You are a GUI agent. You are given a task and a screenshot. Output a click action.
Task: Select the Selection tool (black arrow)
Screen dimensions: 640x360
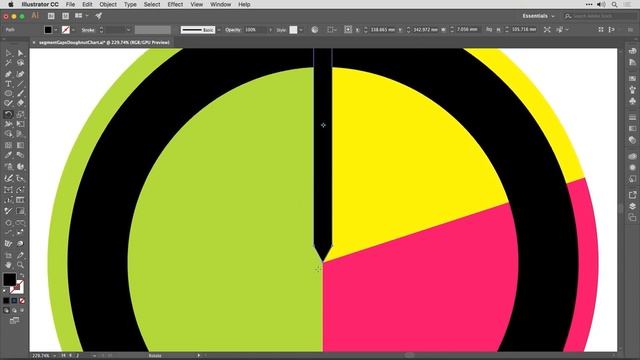(x=8, y=53)
